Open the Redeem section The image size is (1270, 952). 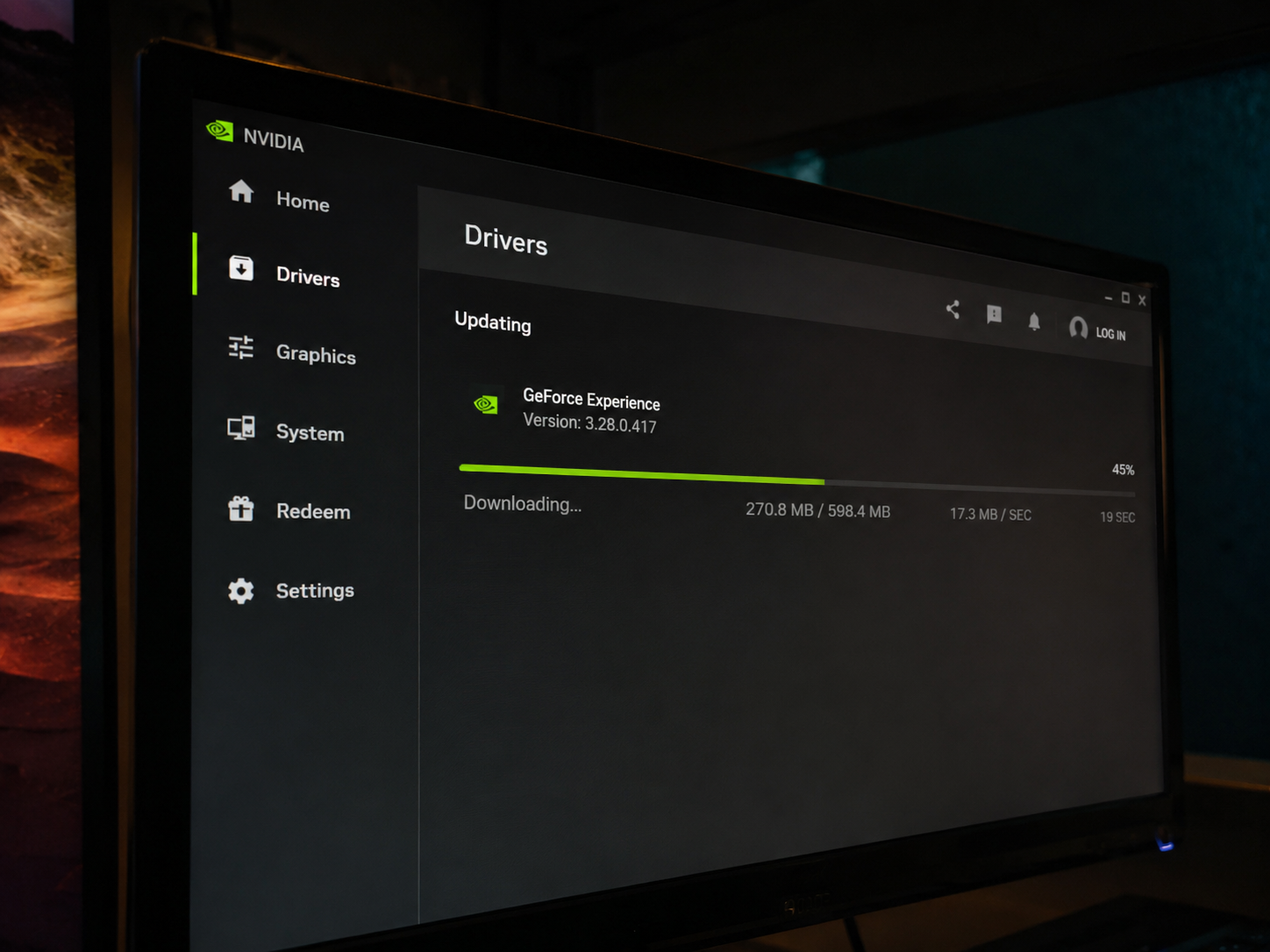click(313, 511)
